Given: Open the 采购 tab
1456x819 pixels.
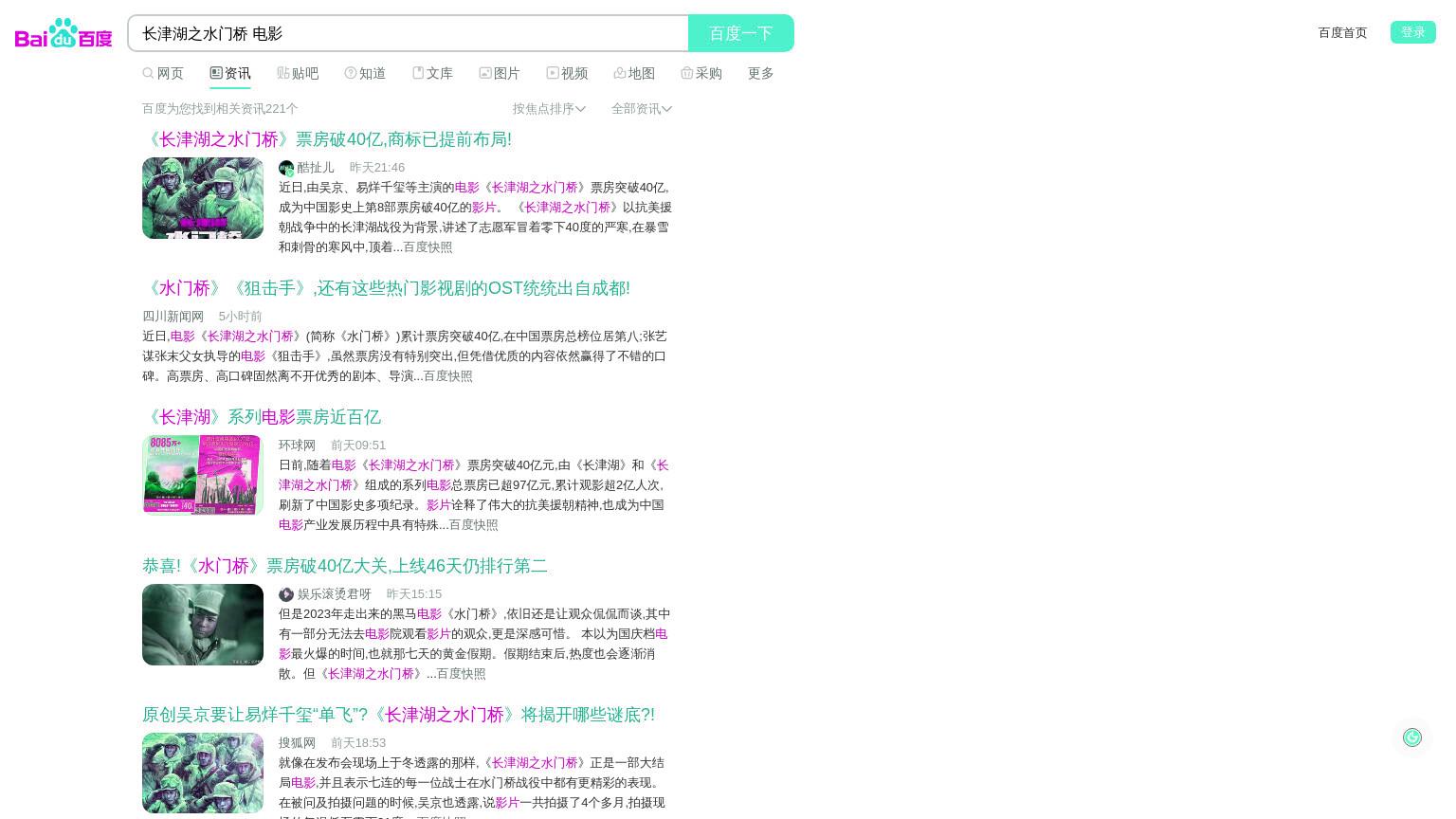Looking at the screenshot, I should 701,73.
